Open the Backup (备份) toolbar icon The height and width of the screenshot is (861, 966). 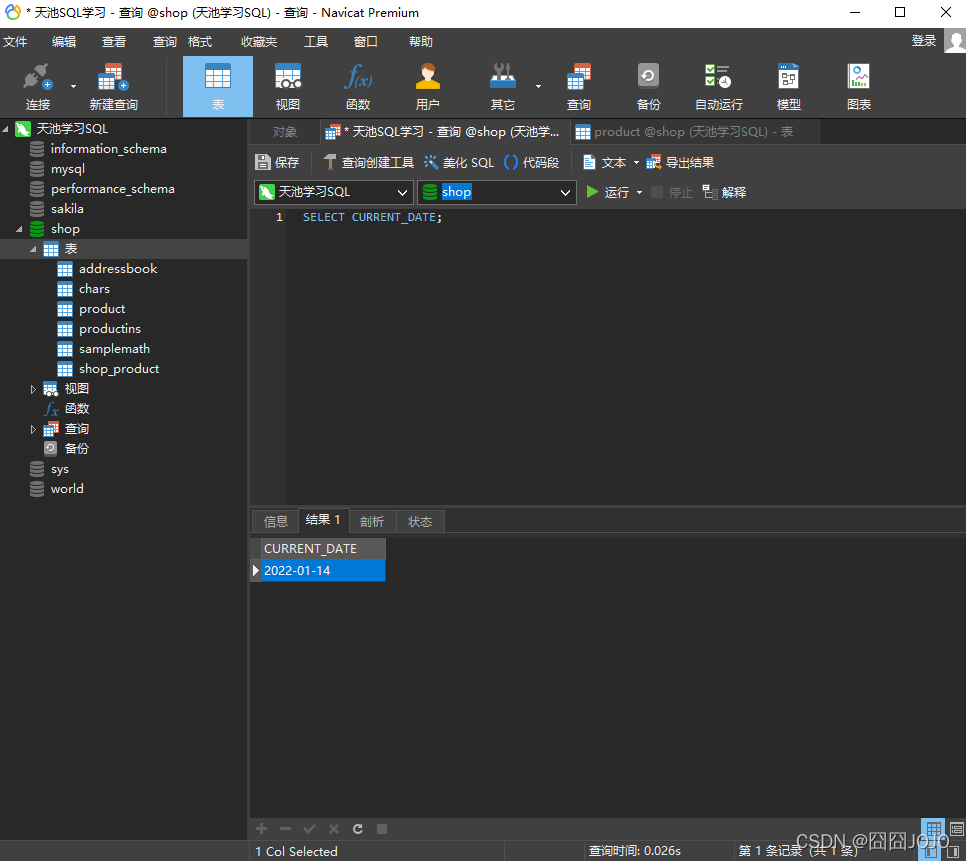click(x=648, y=78)
